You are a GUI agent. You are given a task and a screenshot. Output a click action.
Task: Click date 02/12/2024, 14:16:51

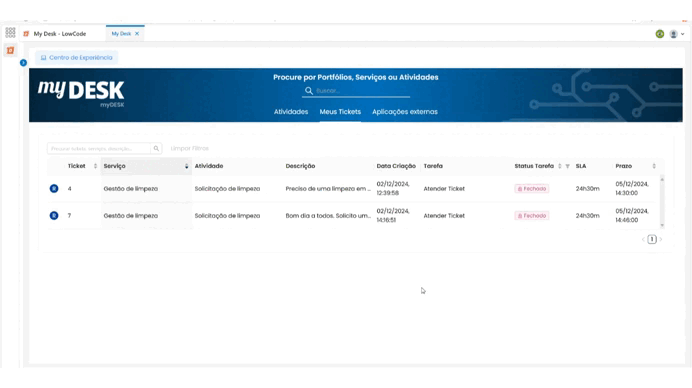pyautogui.click(x=393, y=215)
